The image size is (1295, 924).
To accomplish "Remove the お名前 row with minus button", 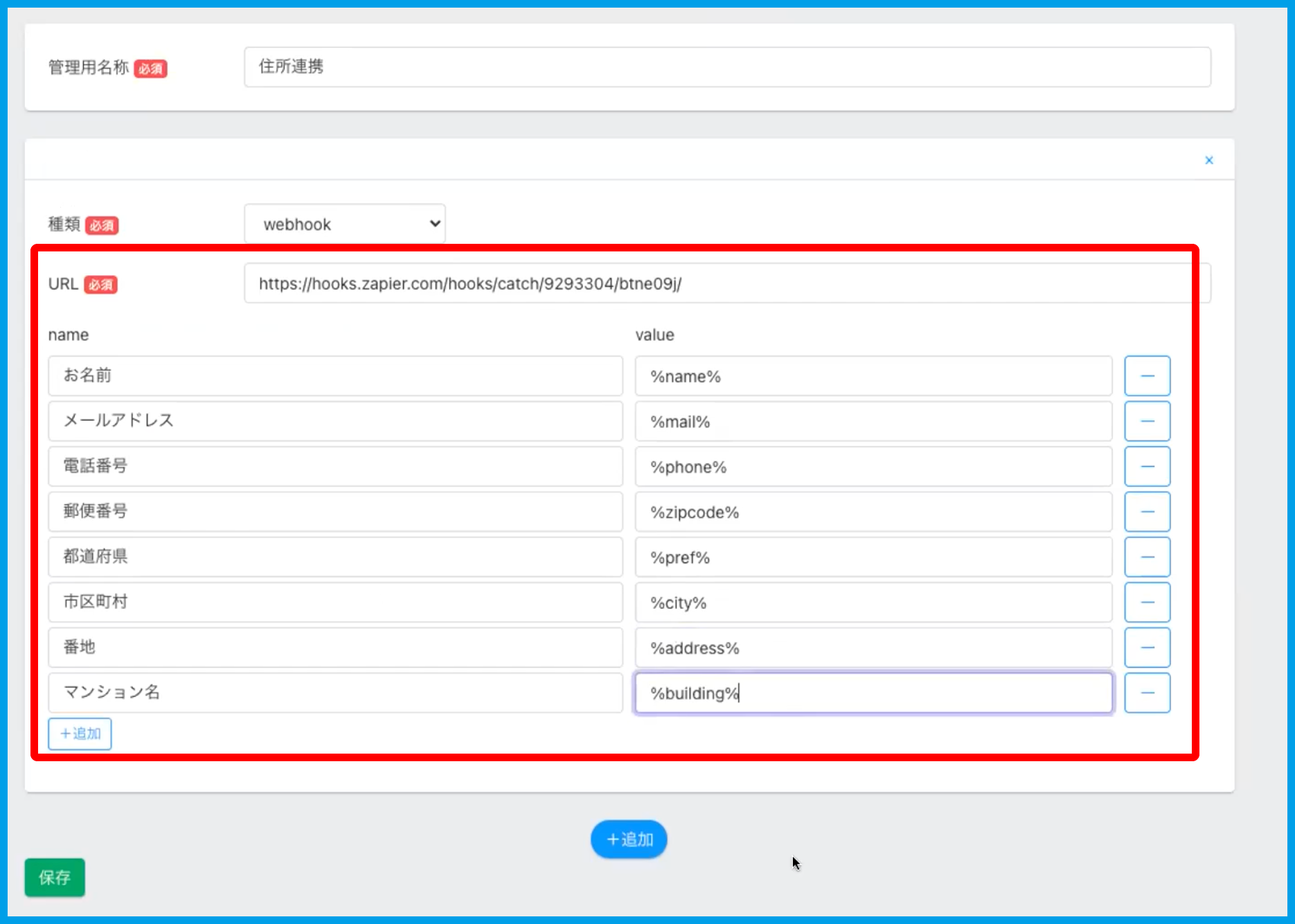I will [1147, 376].
